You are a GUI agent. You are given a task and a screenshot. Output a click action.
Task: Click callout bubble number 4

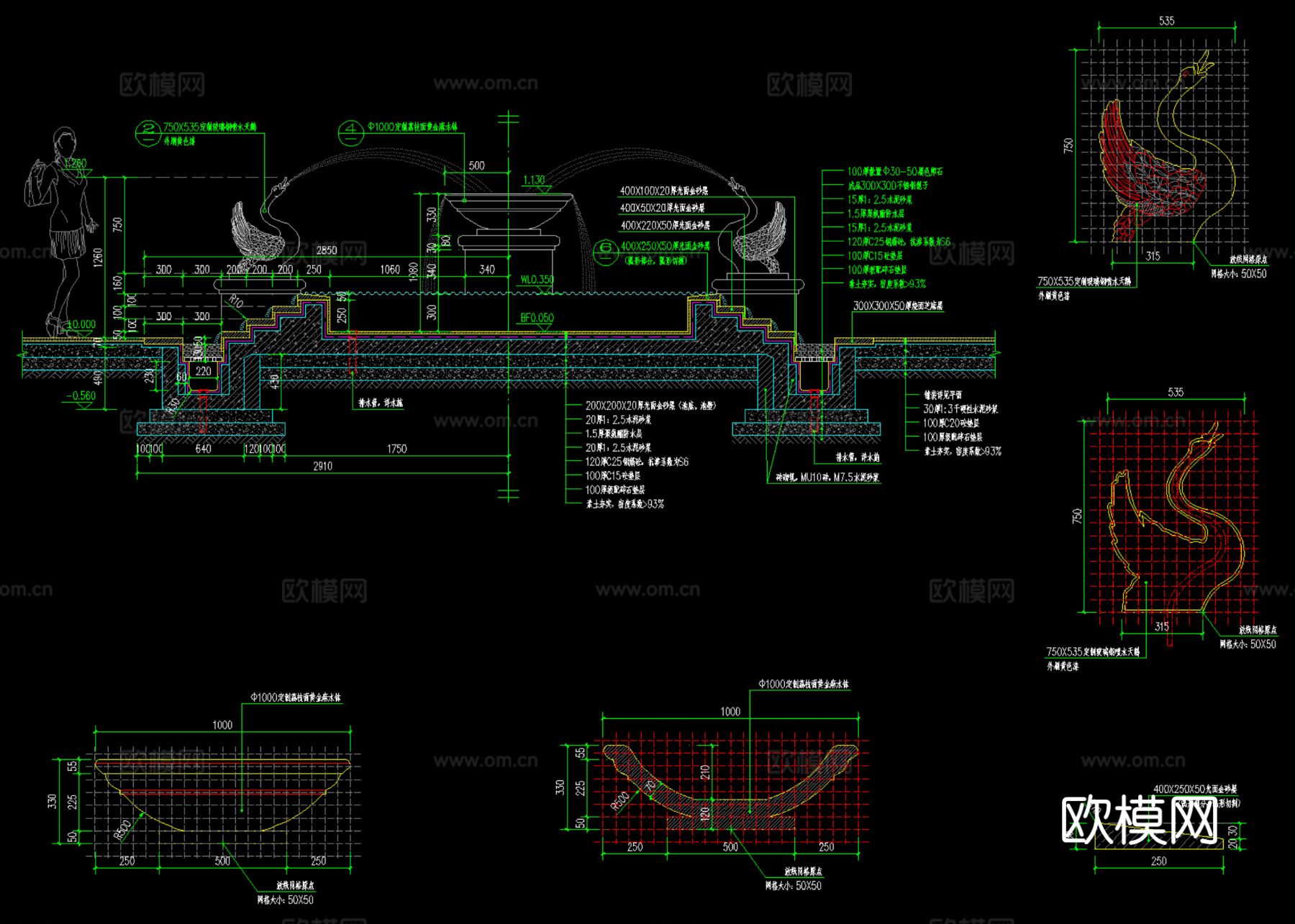pyautogui.click(x=352, y=132)
